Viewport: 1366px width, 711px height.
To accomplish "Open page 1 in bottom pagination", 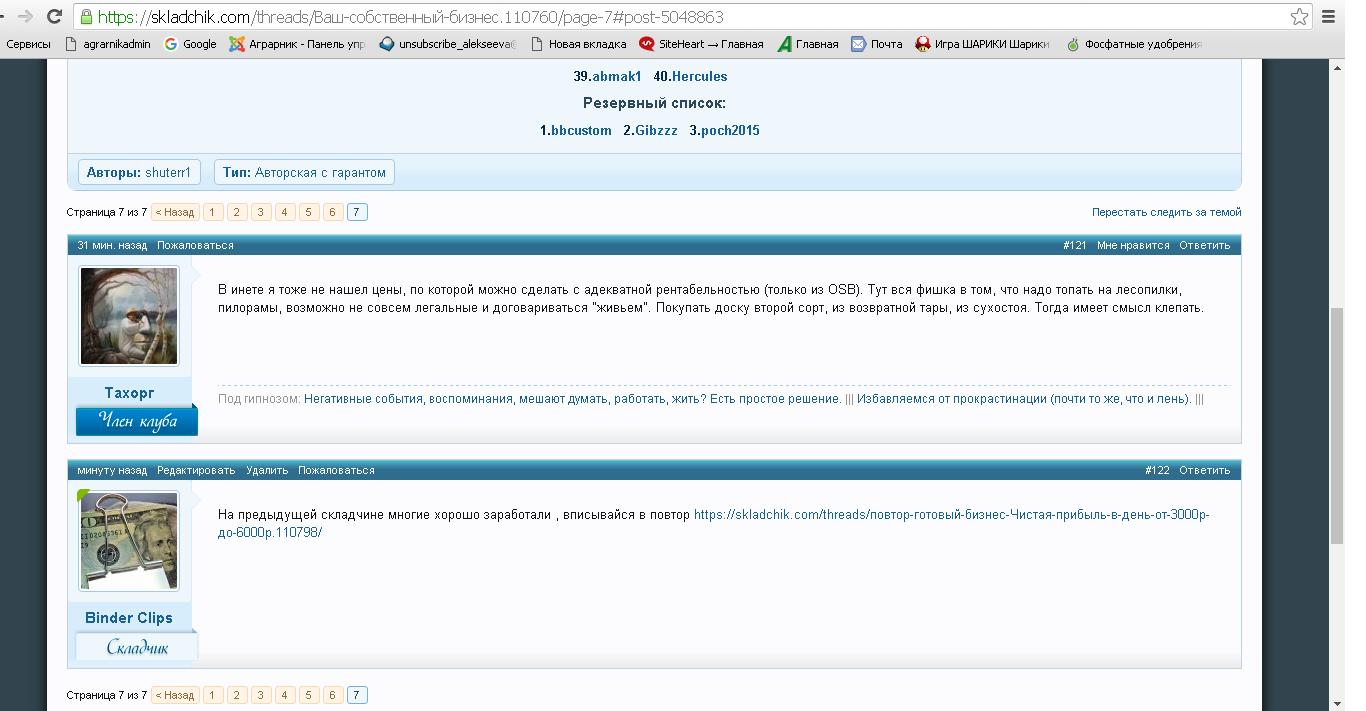I will pyautogui.click(x=213, y=695).
